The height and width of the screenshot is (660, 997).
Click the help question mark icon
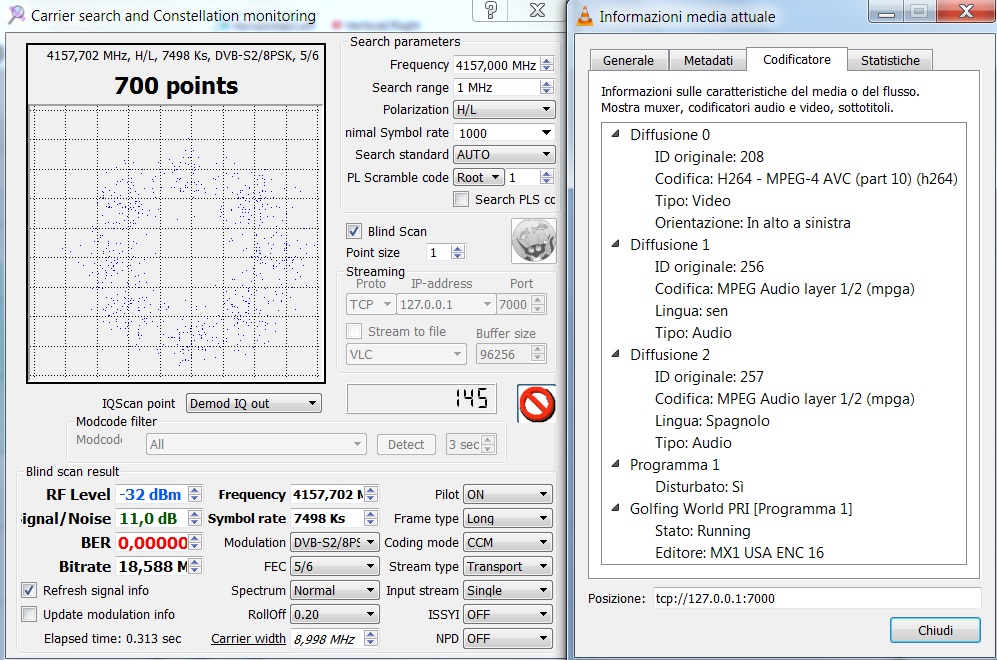tap(491, 11)
